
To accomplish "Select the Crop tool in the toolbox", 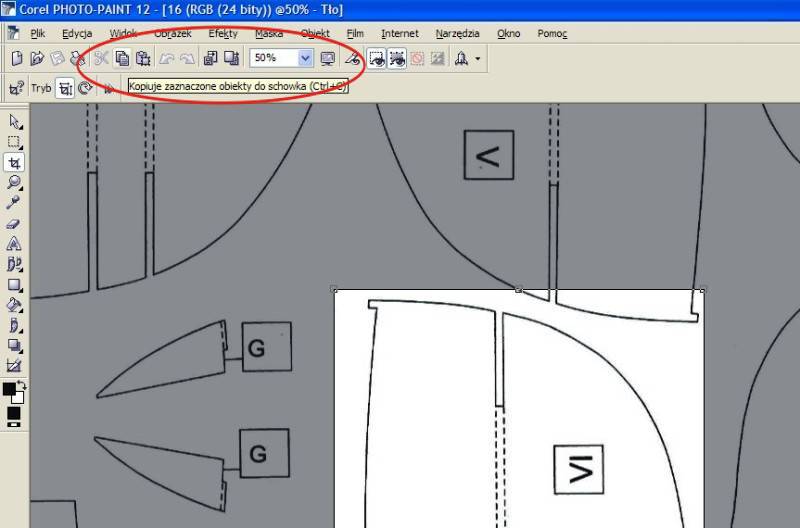I will click(x=14, y=163).
